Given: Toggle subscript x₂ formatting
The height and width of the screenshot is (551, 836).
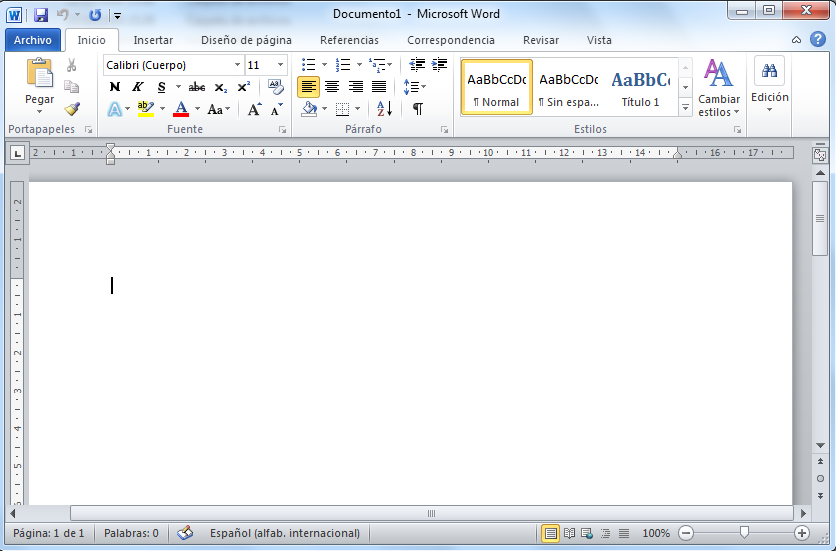Looking at the screenshot, I should point(221,87).
